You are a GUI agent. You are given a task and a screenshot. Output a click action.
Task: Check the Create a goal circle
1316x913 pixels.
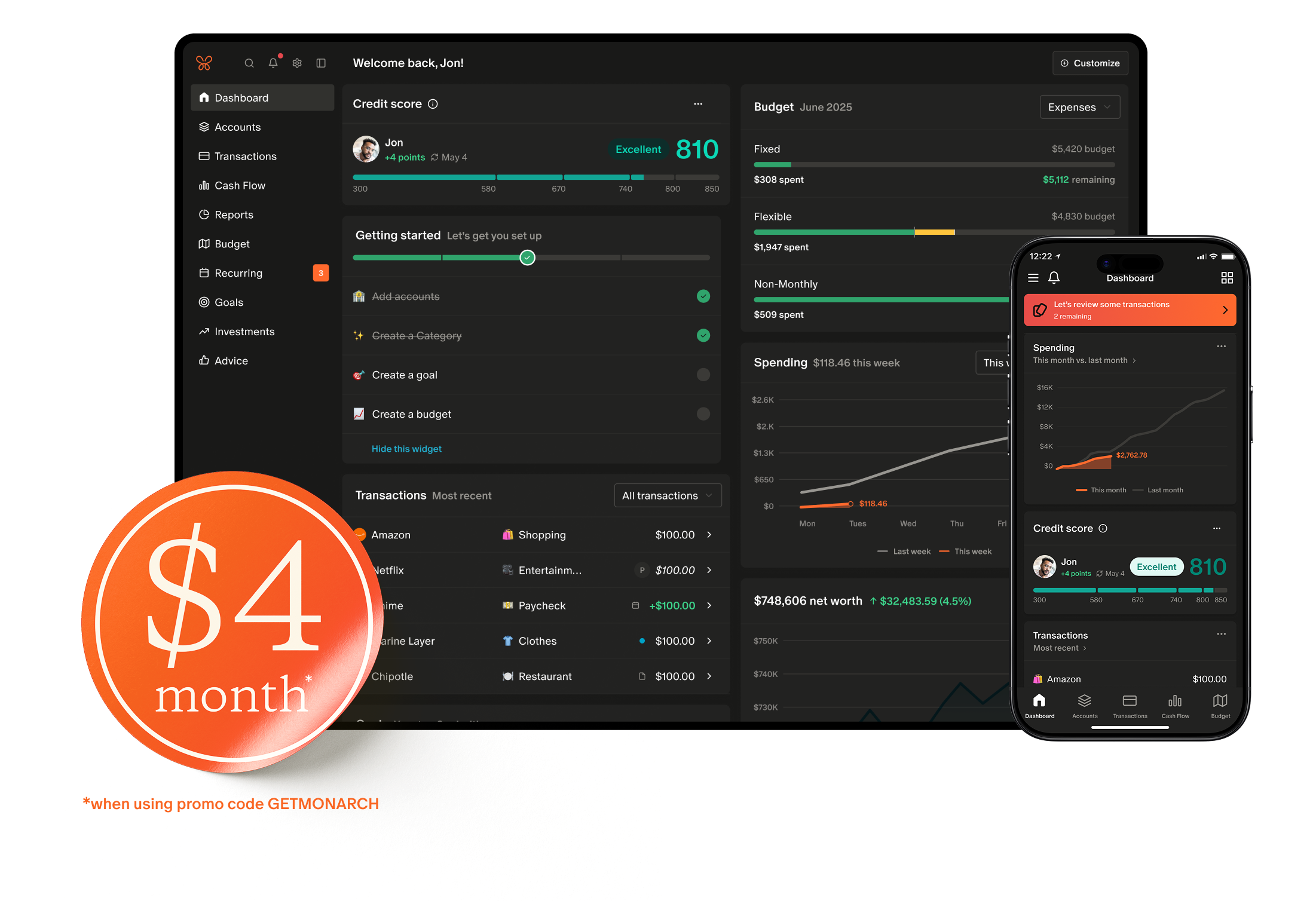[x=703, y=375]
